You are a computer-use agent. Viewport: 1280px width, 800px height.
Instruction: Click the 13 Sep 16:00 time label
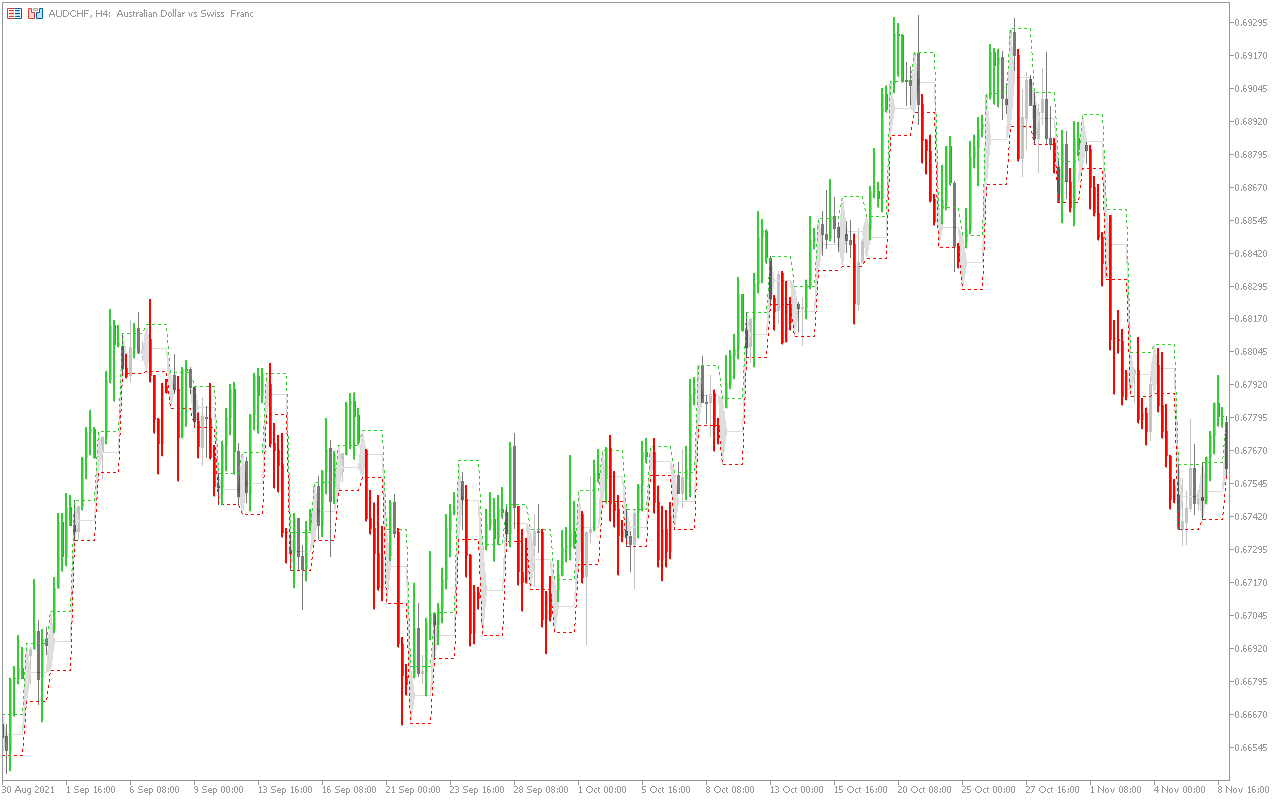(285, 789)
